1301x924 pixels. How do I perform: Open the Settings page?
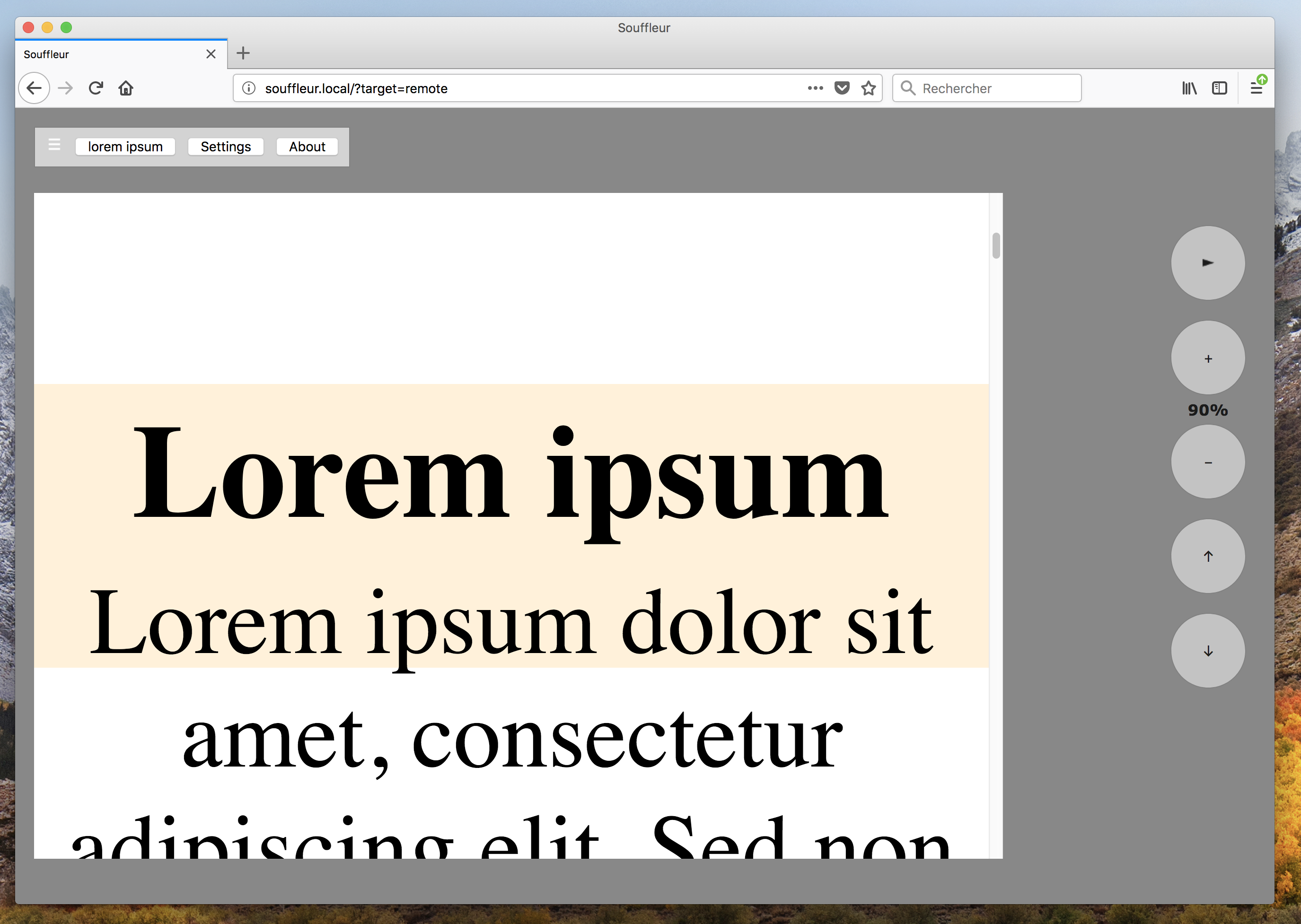point(225,147)
